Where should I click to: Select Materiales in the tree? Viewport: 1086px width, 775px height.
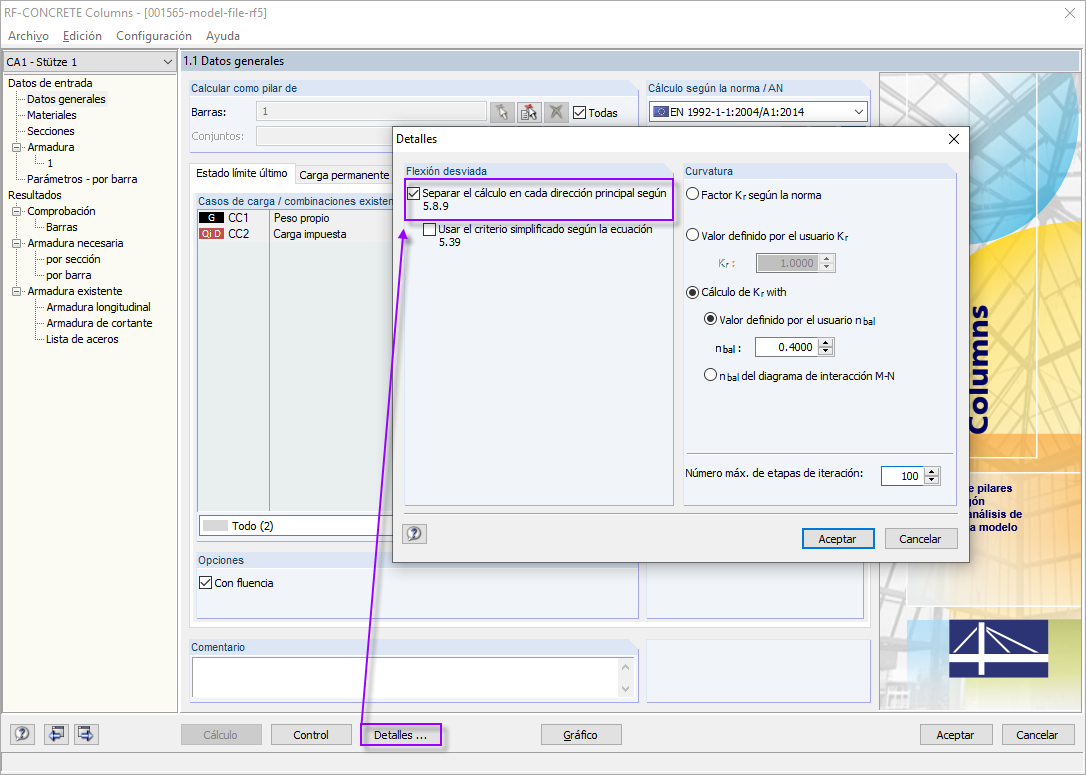coord(52,115)
